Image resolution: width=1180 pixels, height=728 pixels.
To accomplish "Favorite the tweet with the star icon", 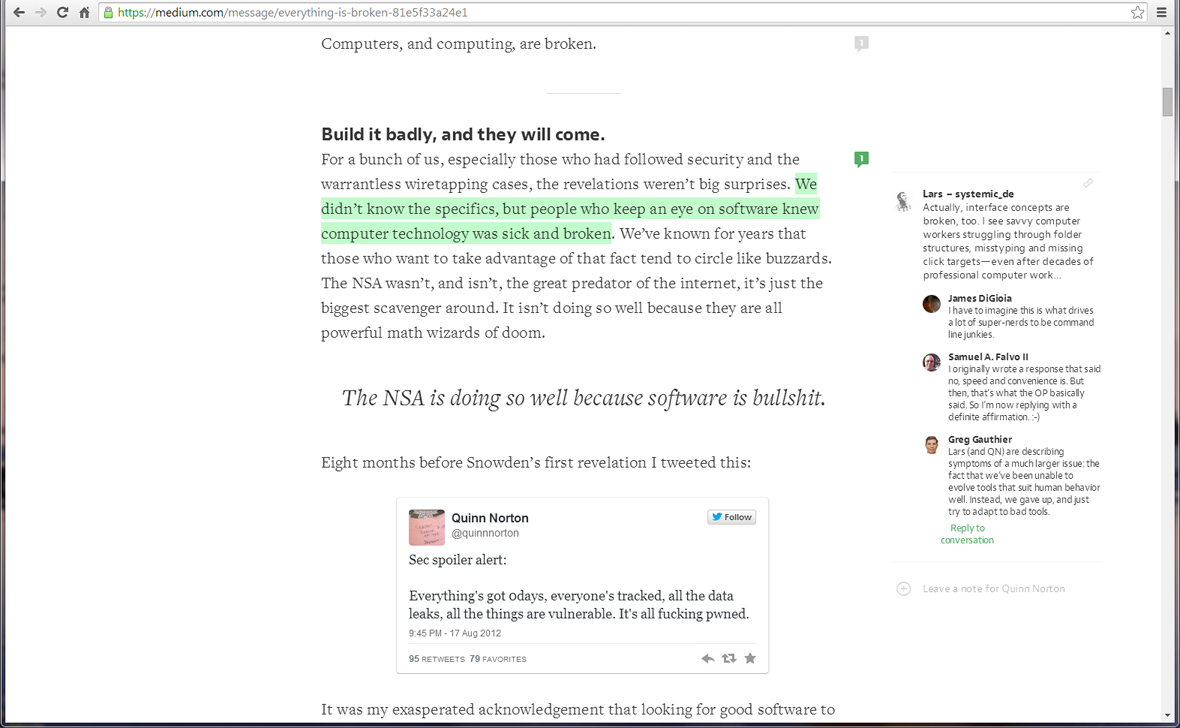I will tap(750, 658).
